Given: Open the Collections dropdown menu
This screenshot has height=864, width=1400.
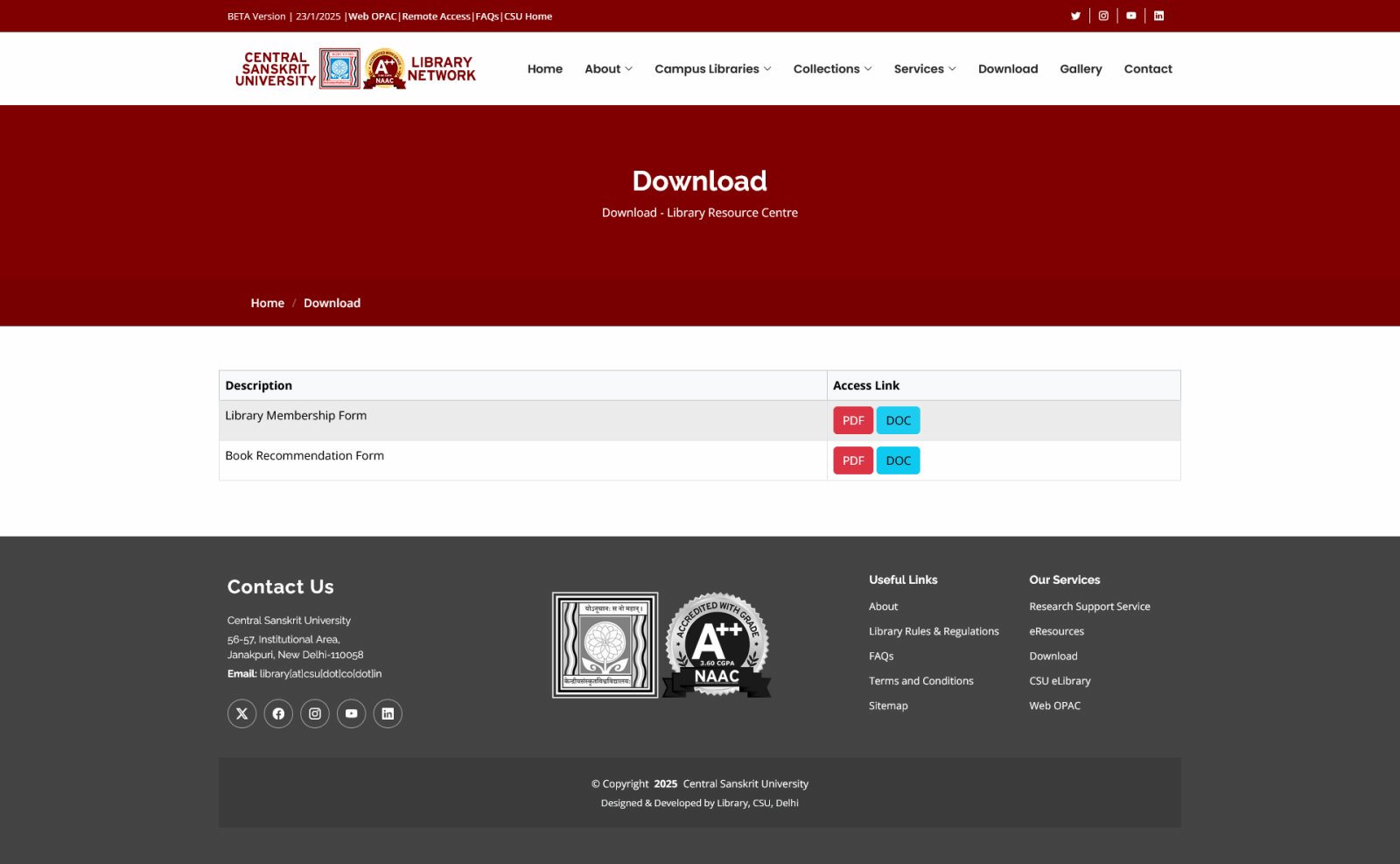Looking at the screenshot, I should (x=832, y=69).
